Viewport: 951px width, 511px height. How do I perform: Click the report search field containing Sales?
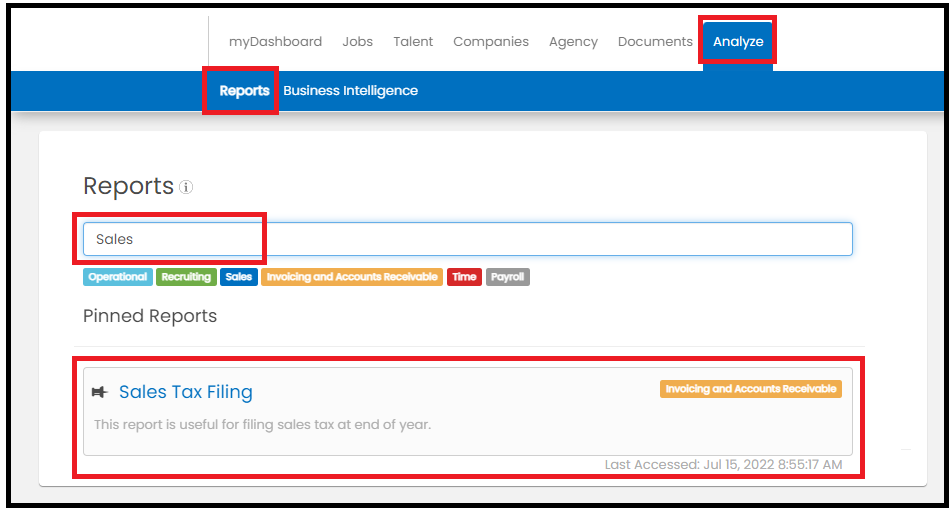[468, 239]
